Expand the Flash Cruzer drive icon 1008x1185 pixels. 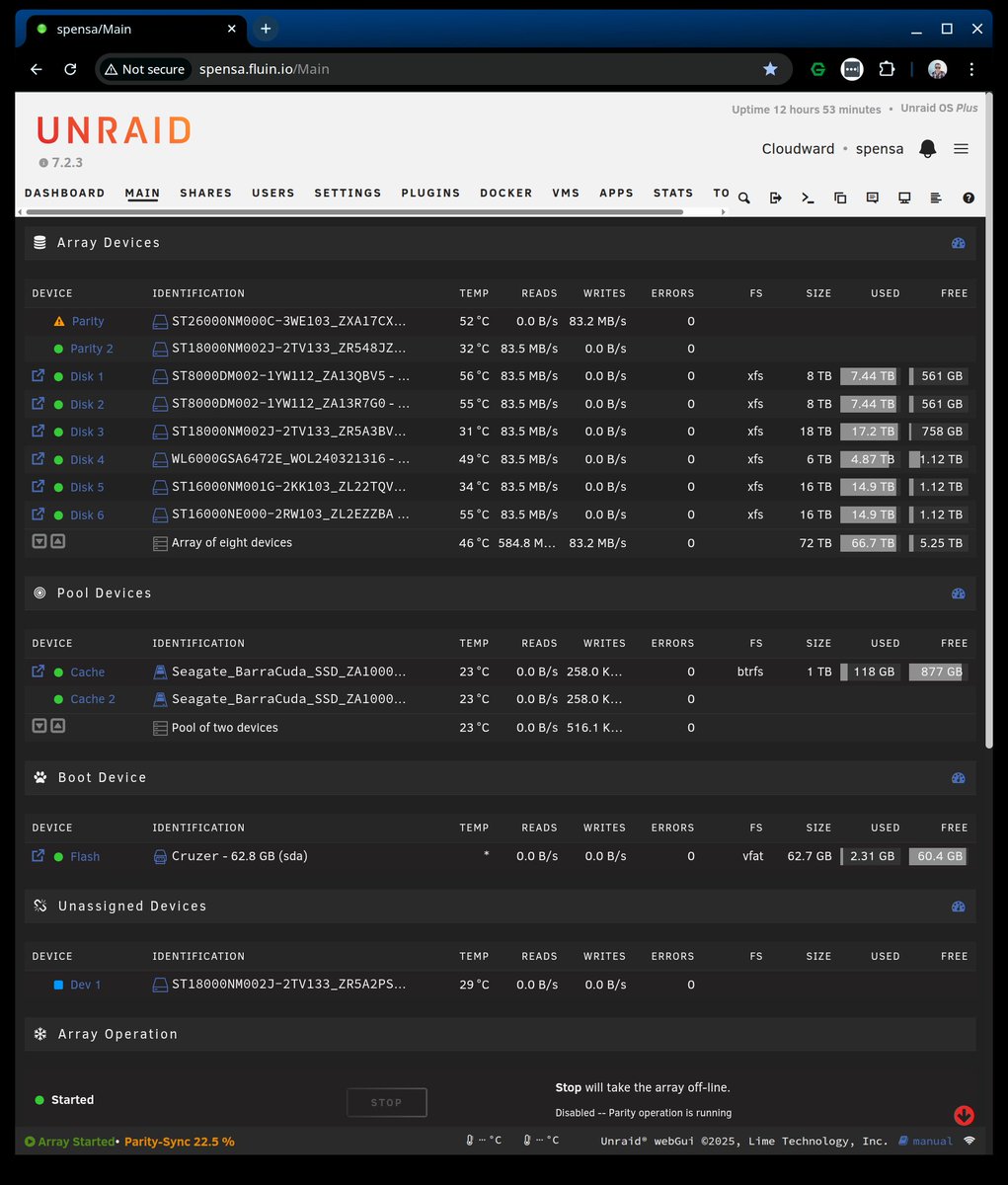161,856
